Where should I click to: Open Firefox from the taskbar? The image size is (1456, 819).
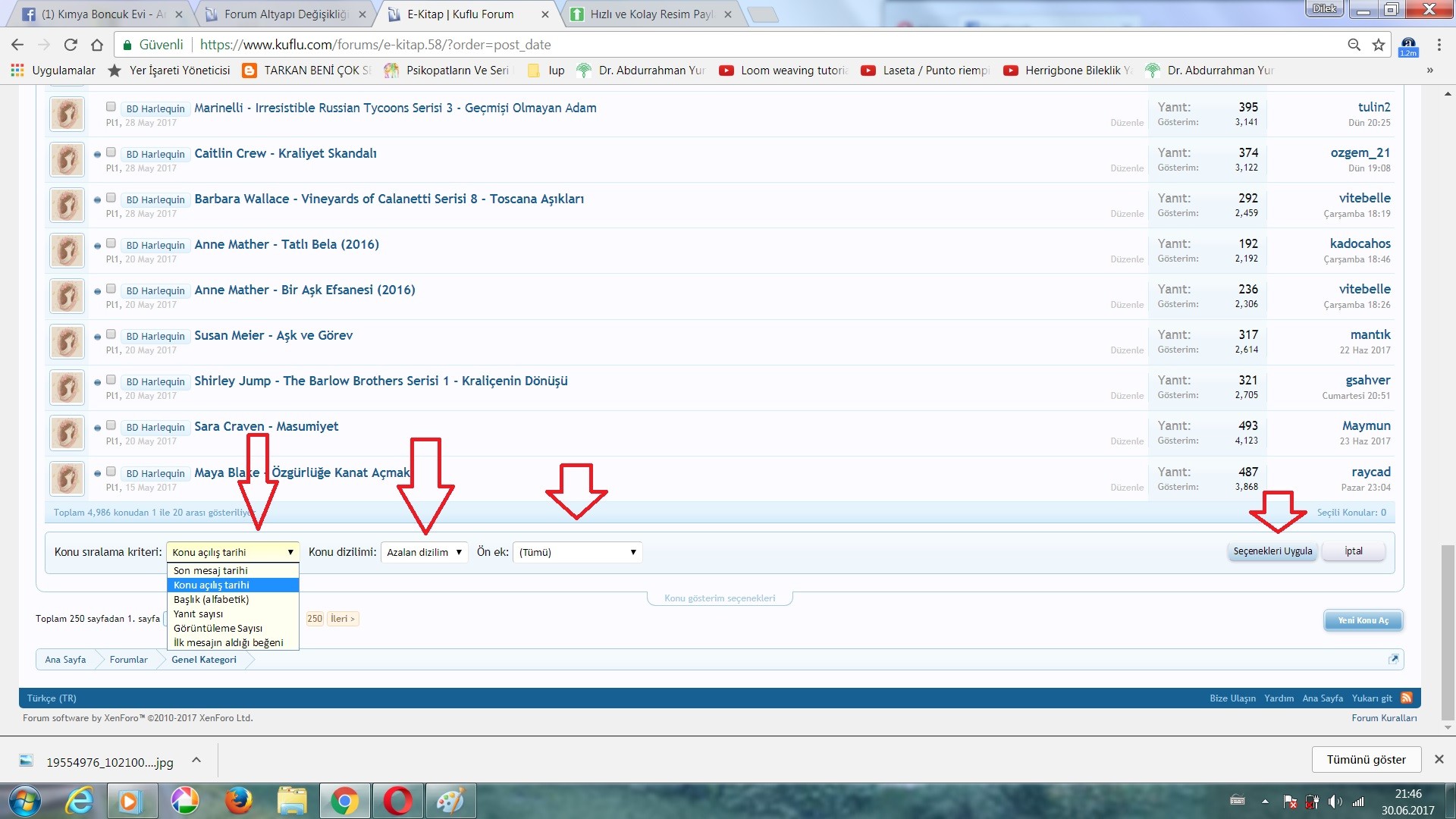238,801
